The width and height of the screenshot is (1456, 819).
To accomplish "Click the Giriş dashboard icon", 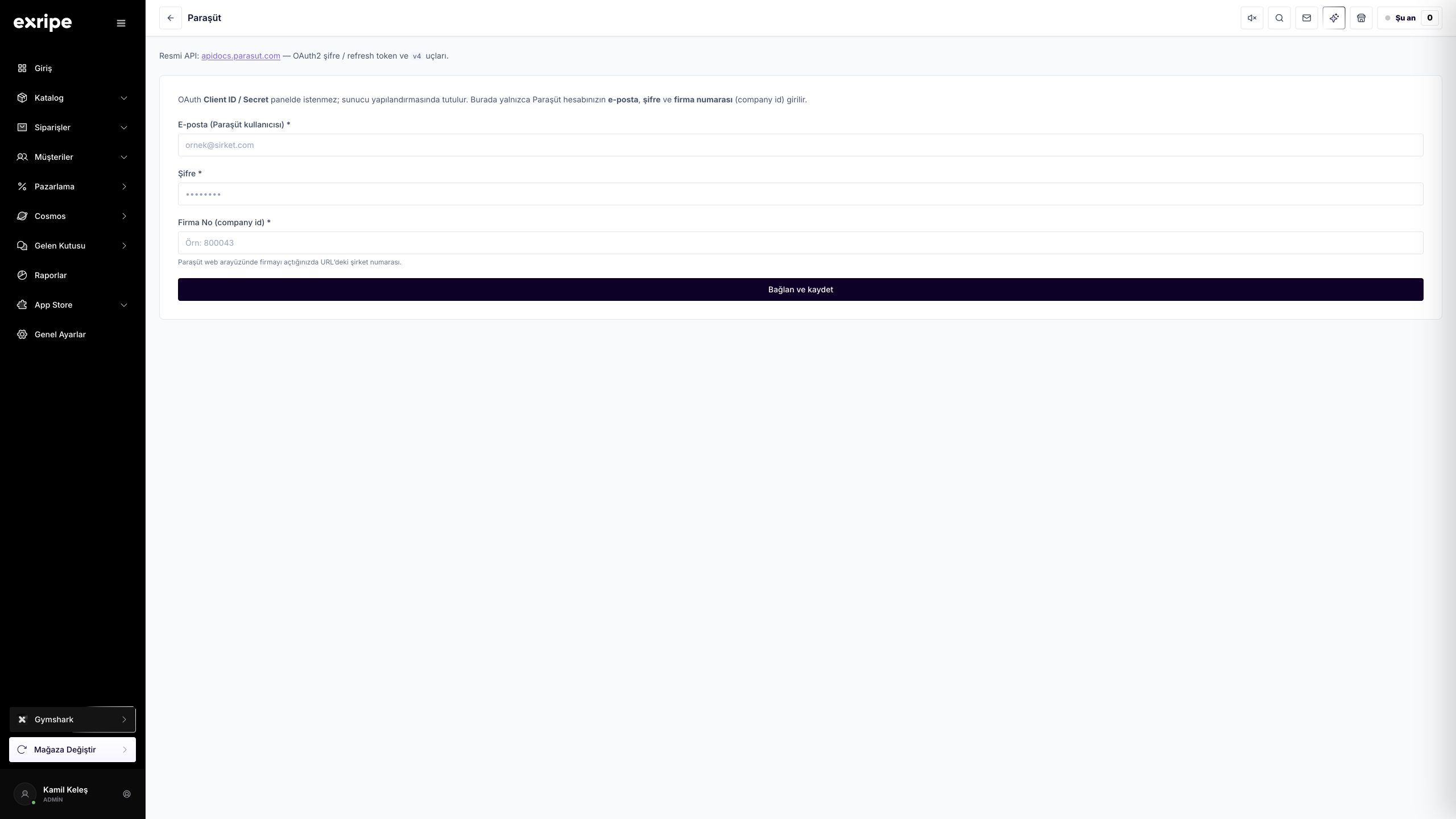I will (x=22, y=68).
